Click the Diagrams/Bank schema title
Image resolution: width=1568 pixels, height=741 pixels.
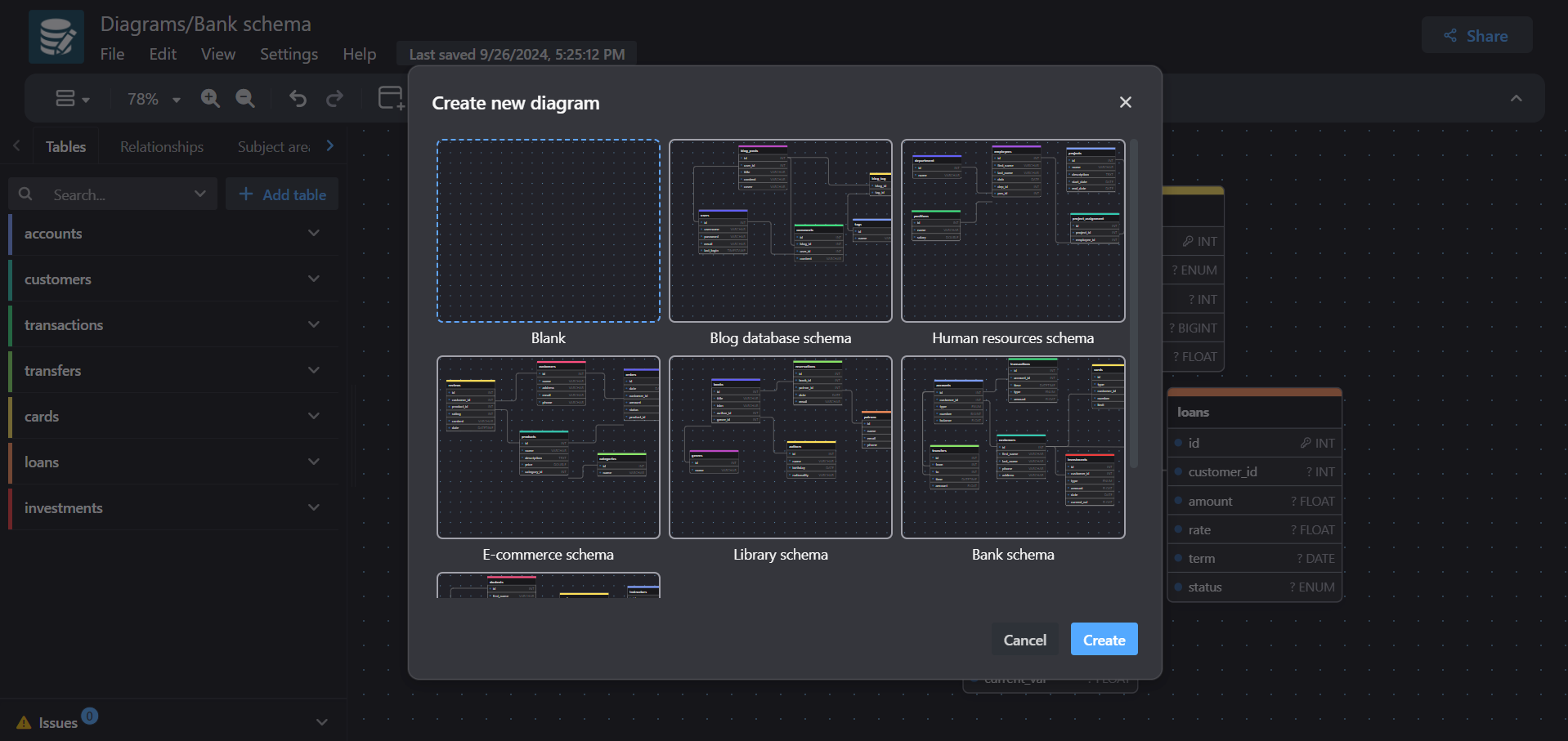[206, 24]
